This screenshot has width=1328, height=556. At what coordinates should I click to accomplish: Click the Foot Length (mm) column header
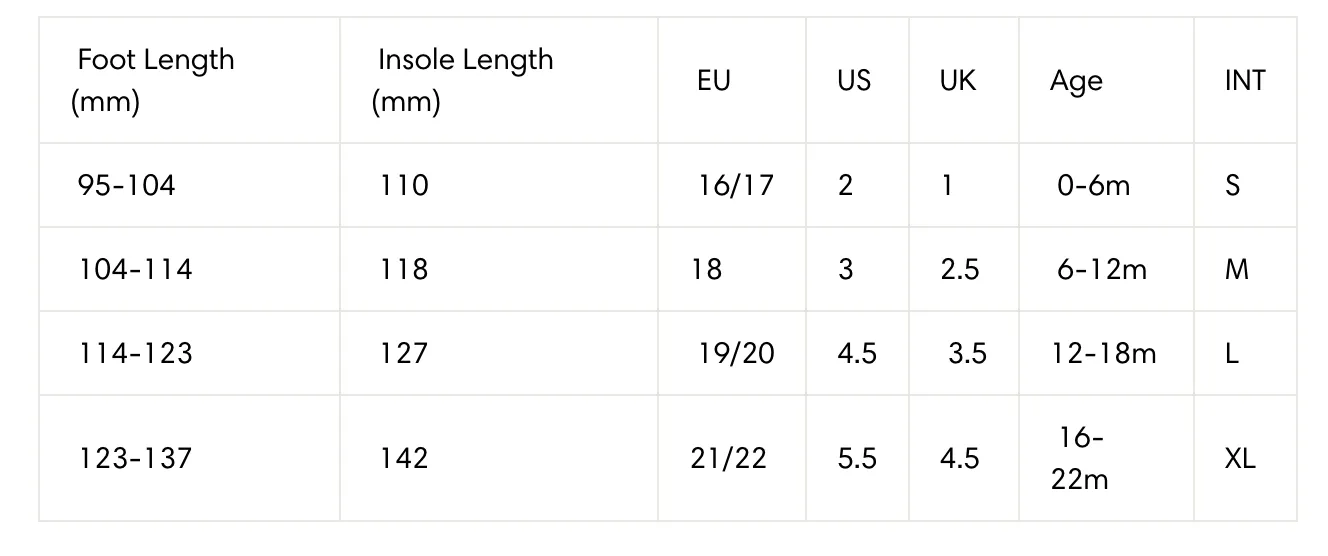[153, 80]
